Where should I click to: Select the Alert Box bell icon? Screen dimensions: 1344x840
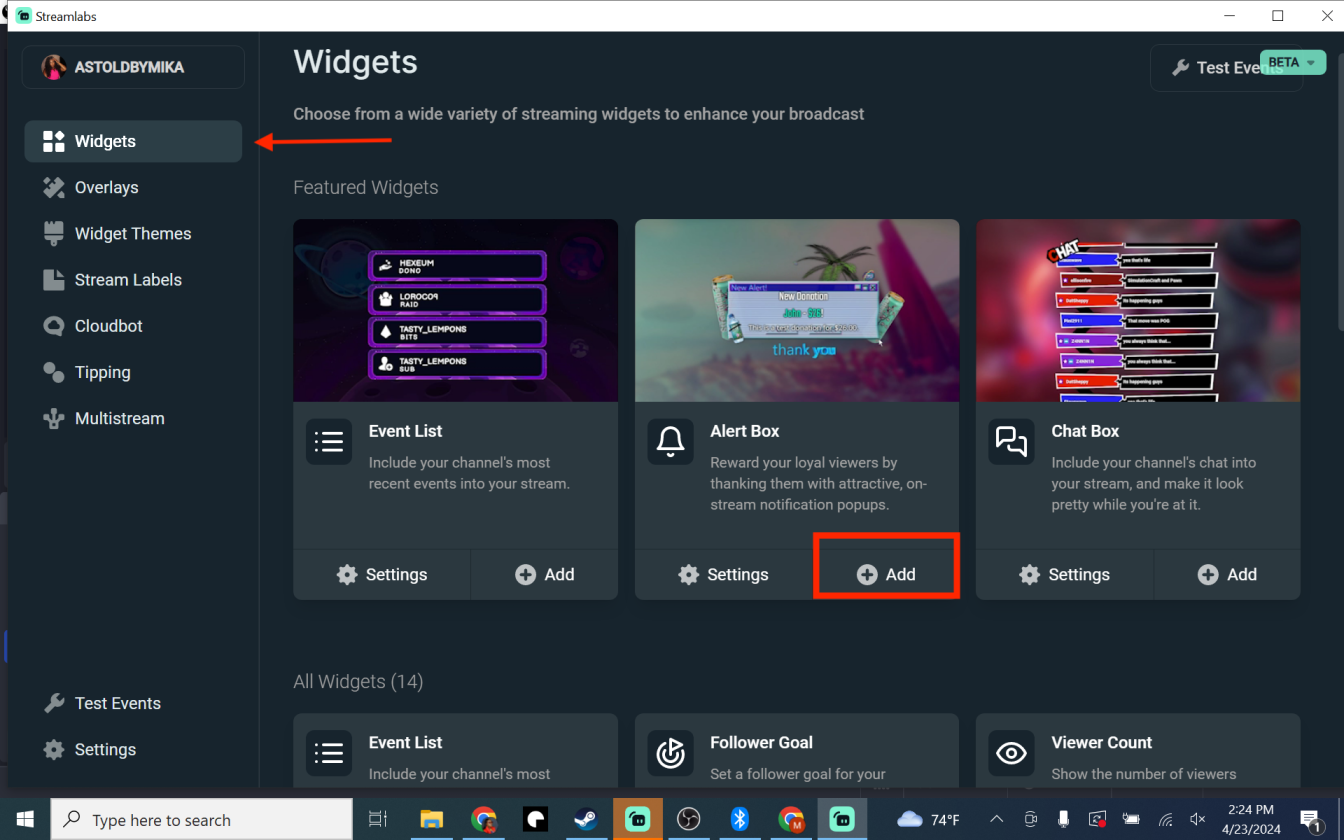[x=669, y=441]
